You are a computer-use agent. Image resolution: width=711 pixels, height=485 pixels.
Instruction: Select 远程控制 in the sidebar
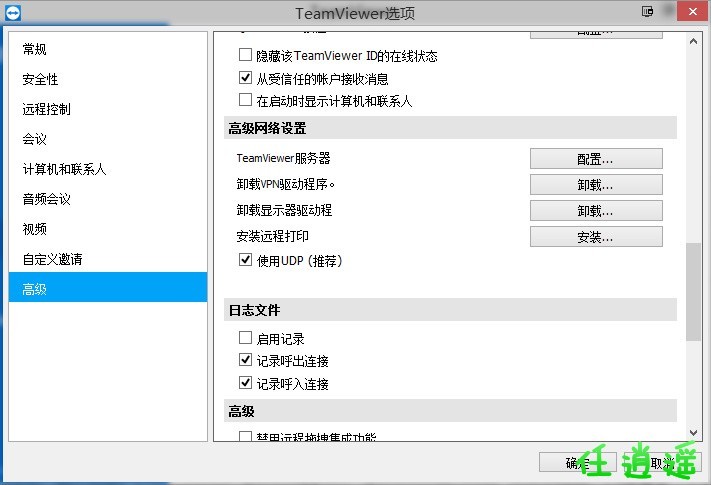pos(108,109)
